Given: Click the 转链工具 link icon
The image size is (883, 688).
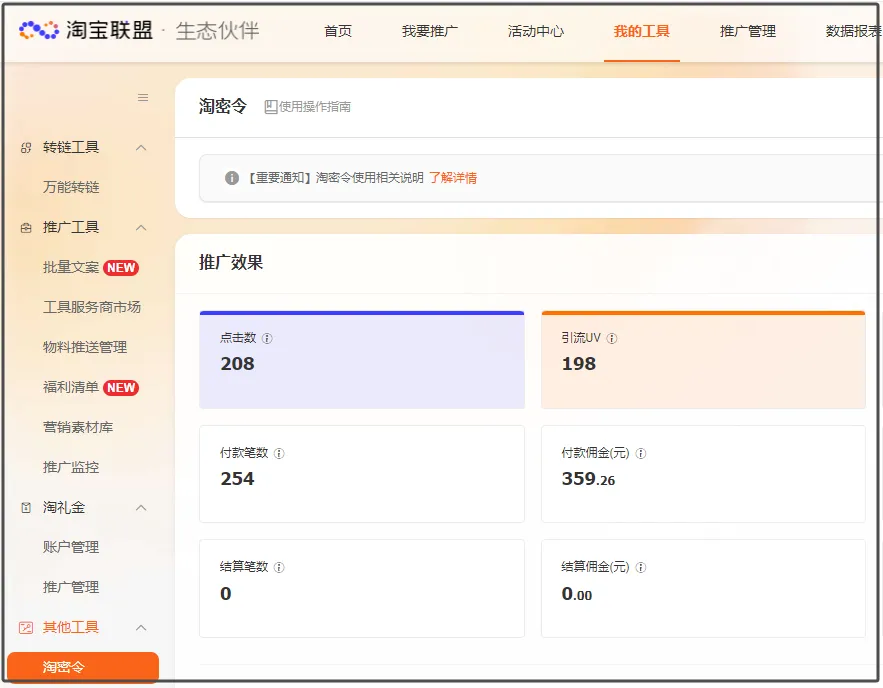Looking at the screenshot, I should point(26,148).
